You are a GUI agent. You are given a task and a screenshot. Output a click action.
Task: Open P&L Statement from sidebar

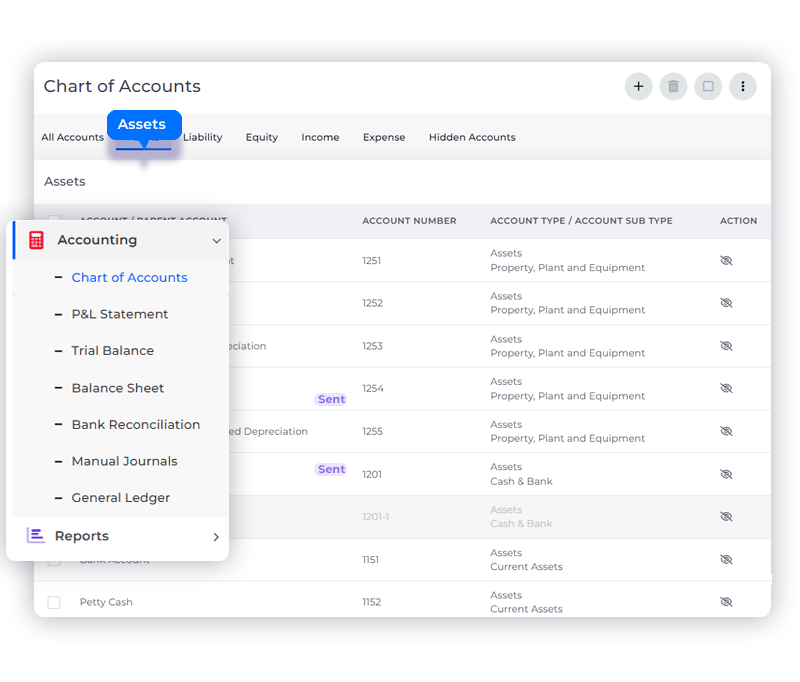click(120, 314)
